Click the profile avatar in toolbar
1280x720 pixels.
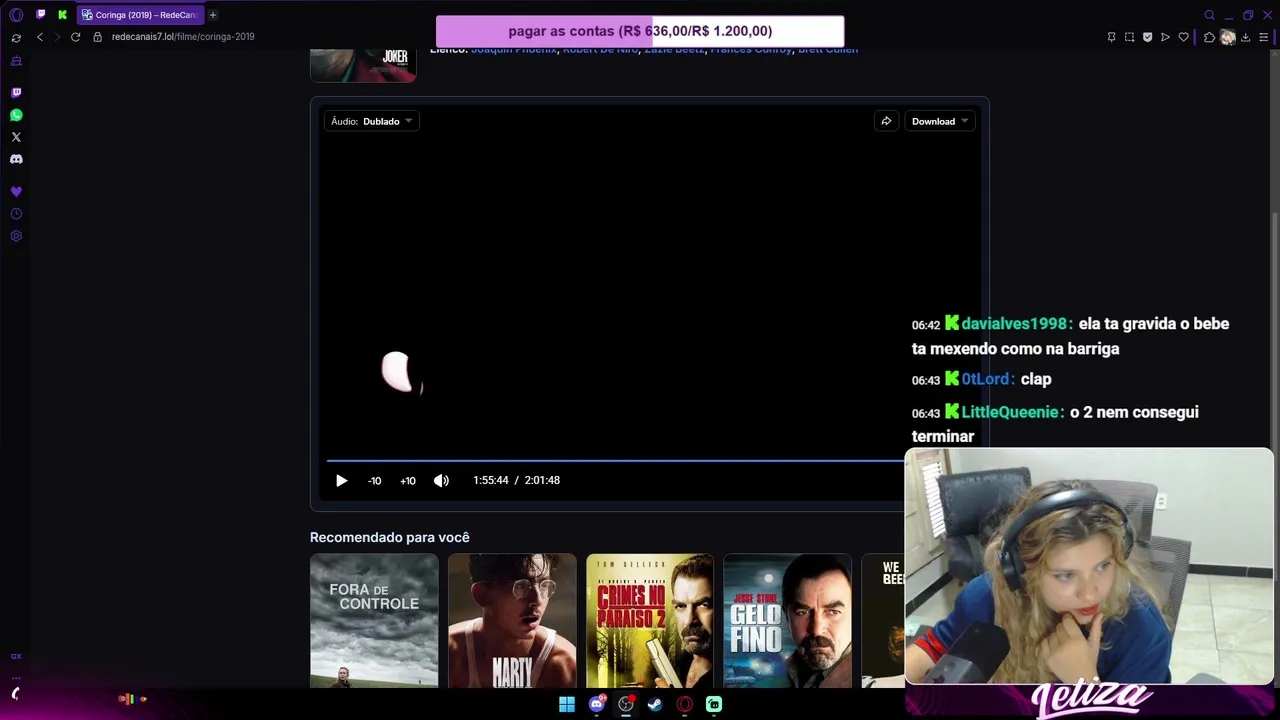click(1228, 37)
